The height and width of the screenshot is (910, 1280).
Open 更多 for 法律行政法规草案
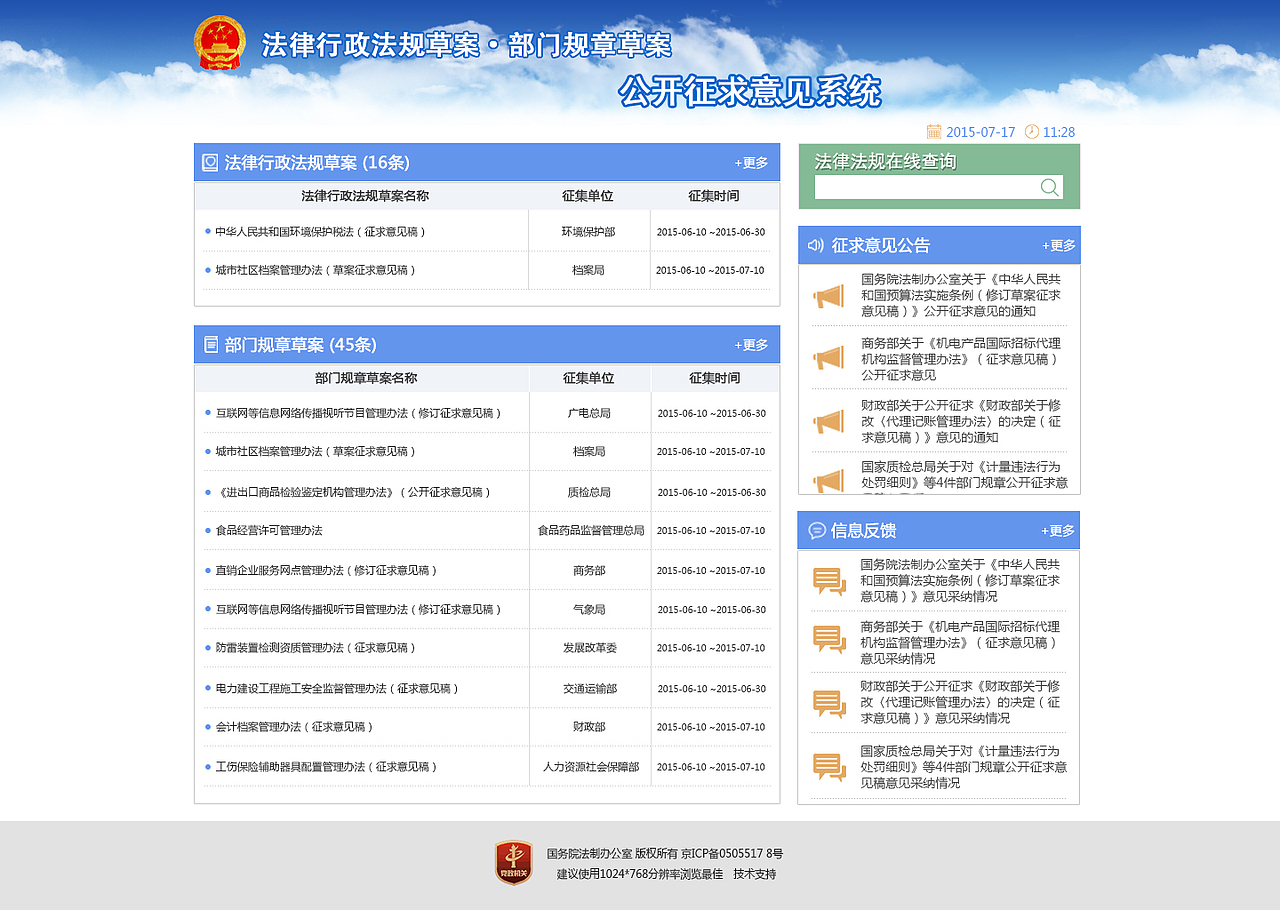(x=750, y=162)
